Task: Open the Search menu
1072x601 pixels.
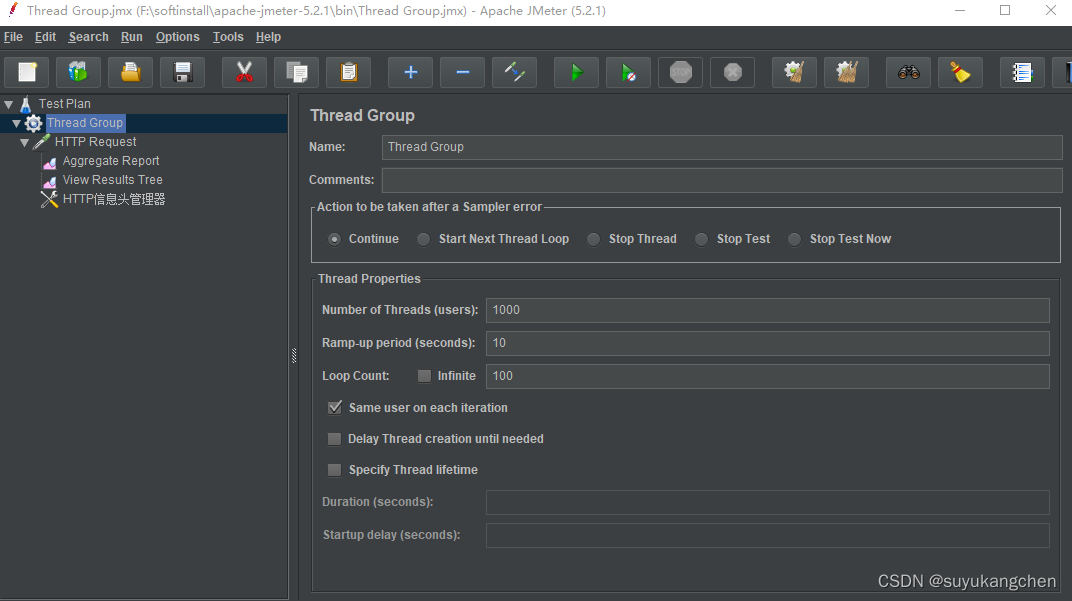Action: (88, 37)
